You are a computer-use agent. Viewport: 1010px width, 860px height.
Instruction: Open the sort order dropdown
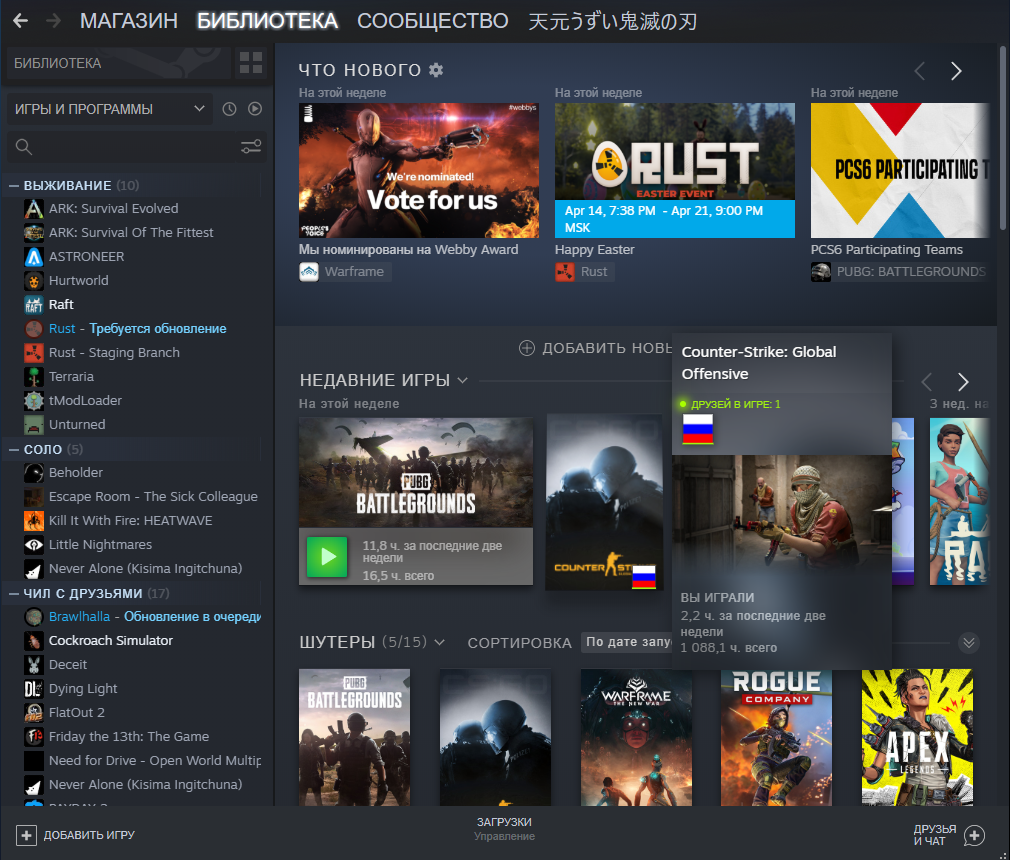(627, 642)
